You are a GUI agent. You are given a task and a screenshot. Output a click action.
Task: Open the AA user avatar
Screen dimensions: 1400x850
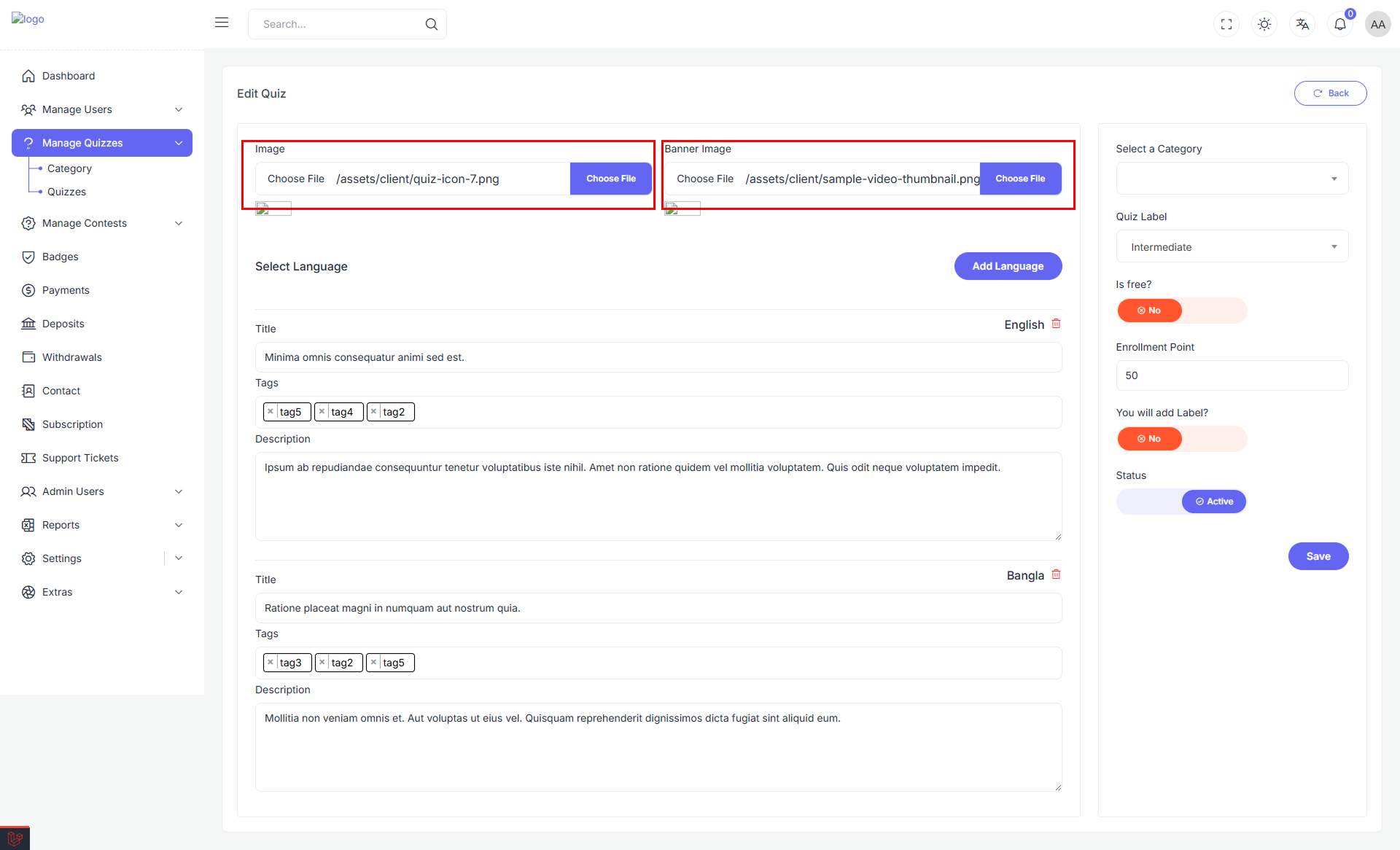[x=1377, y=24]
